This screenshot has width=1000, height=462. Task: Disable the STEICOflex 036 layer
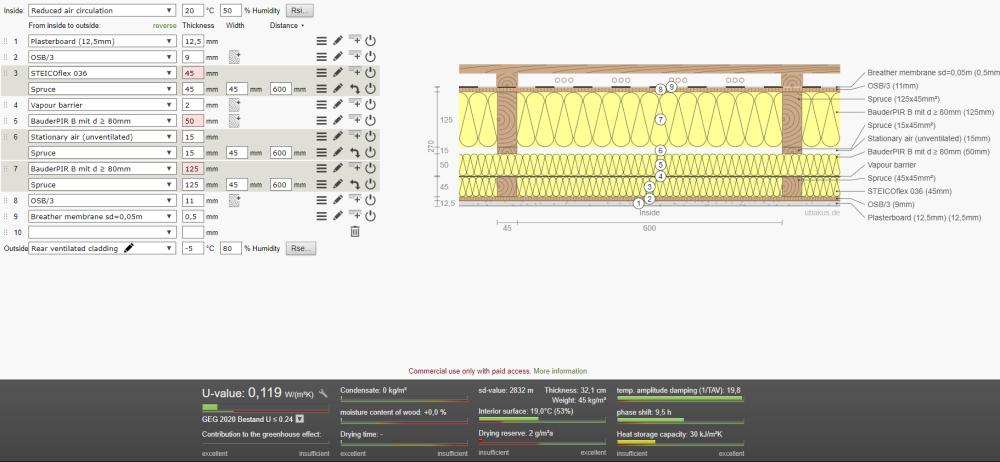(371, 73)
